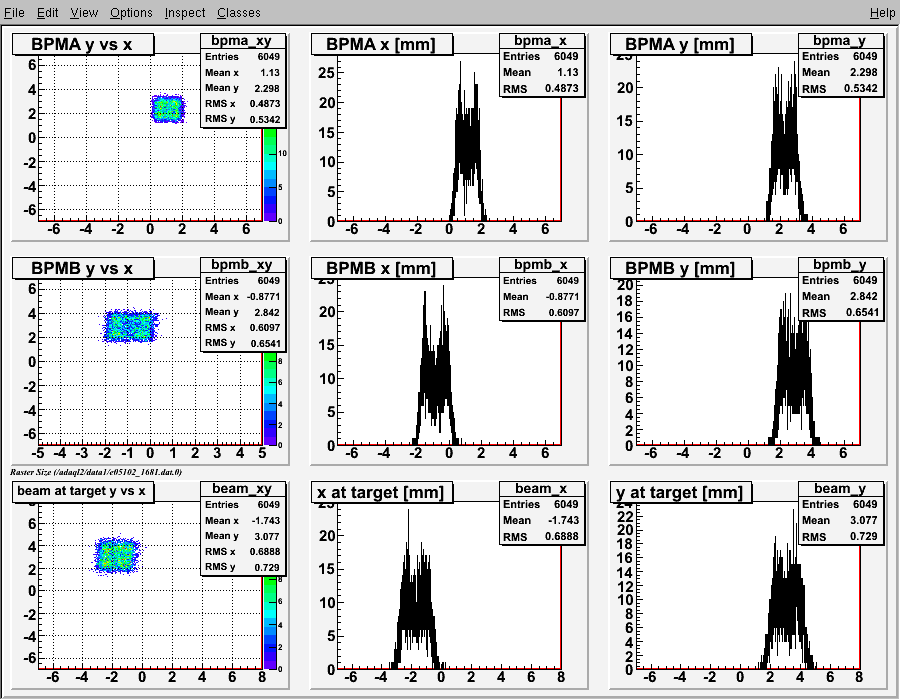Click the beam_x stats box header
This screenshot has height=700, width=900.
point(541,488)
